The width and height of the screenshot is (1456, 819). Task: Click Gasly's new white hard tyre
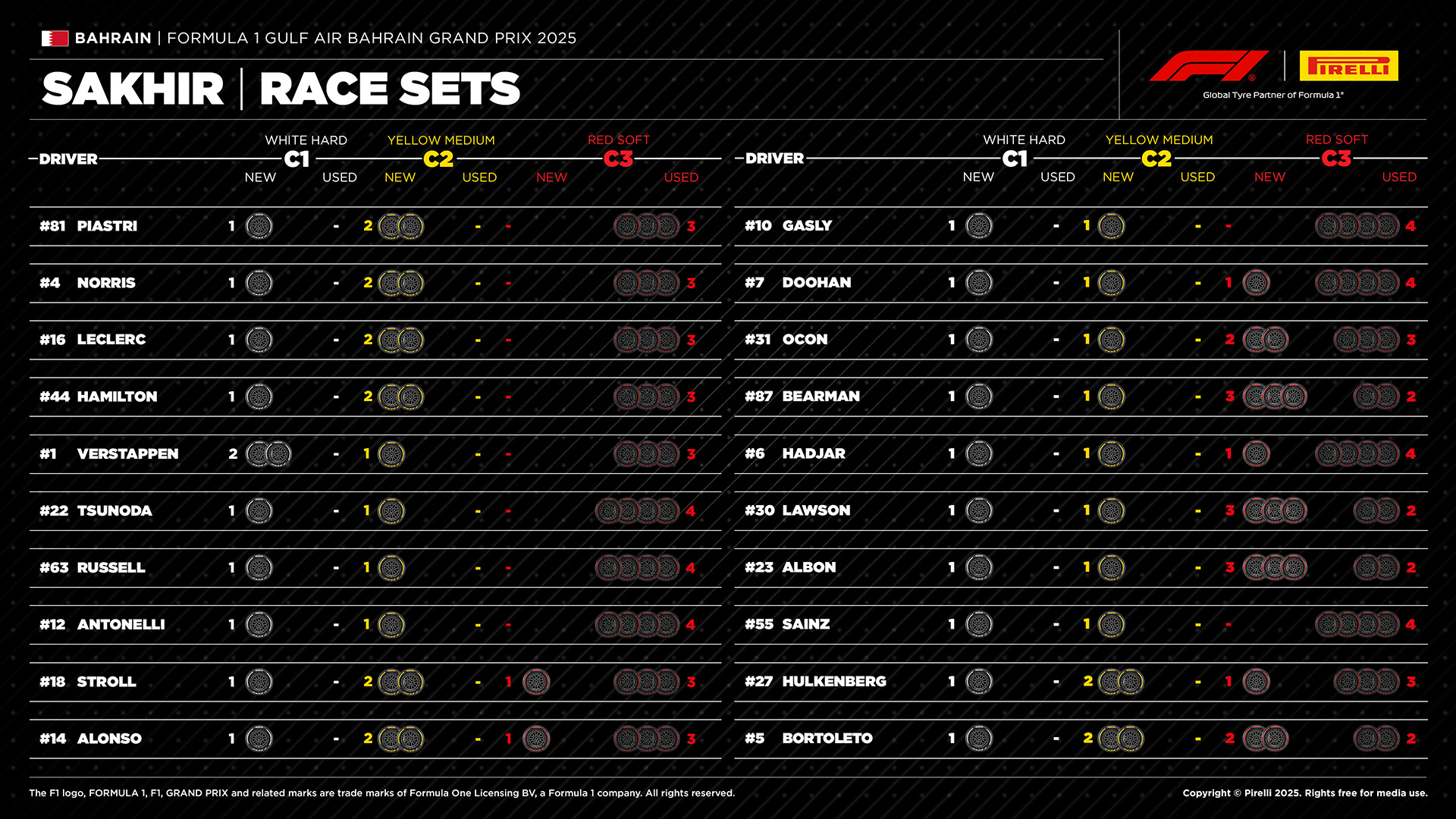pyautogui.click(x=979, y=226)
